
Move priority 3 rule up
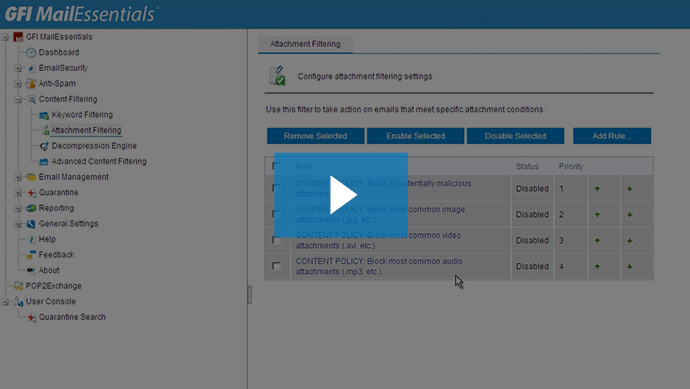pyautogui.click(x=597, y=241)
